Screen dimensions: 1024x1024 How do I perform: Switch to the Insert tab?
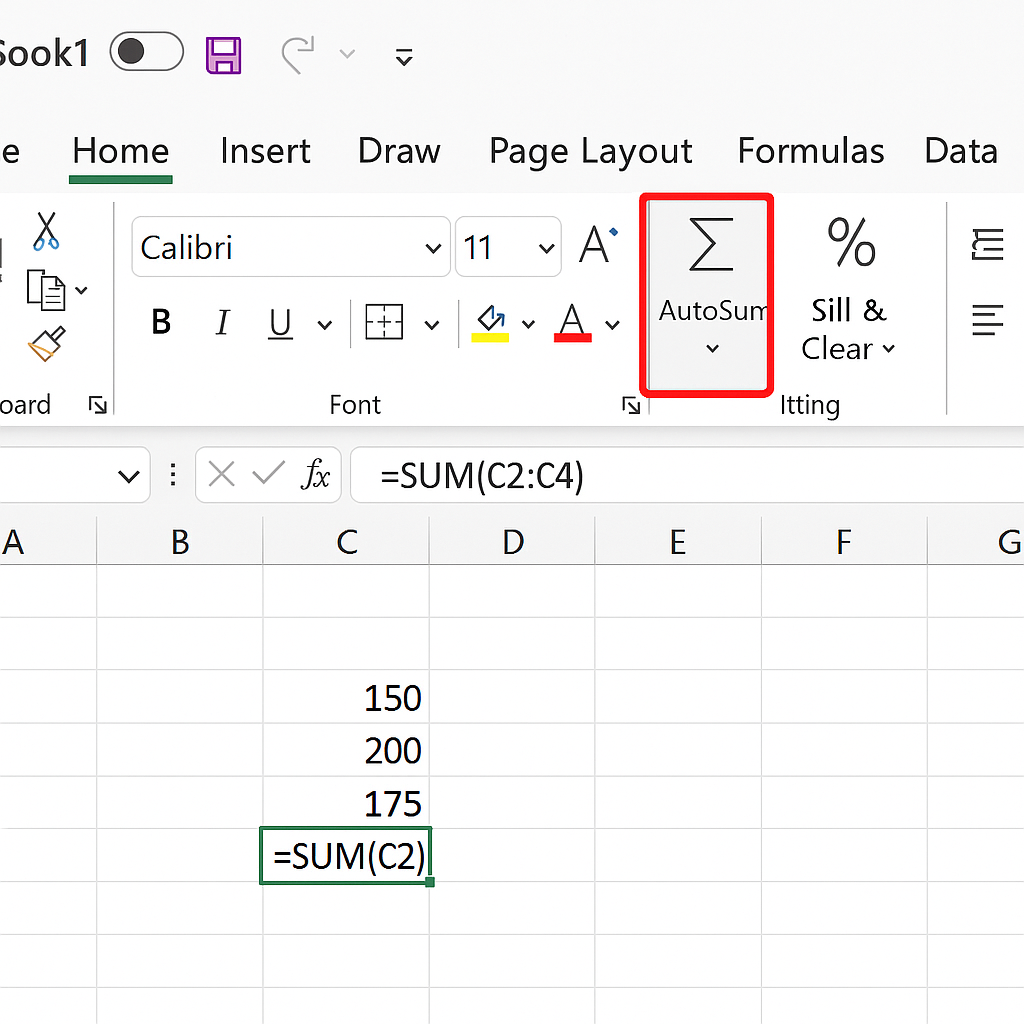click(x=265, y=151)
